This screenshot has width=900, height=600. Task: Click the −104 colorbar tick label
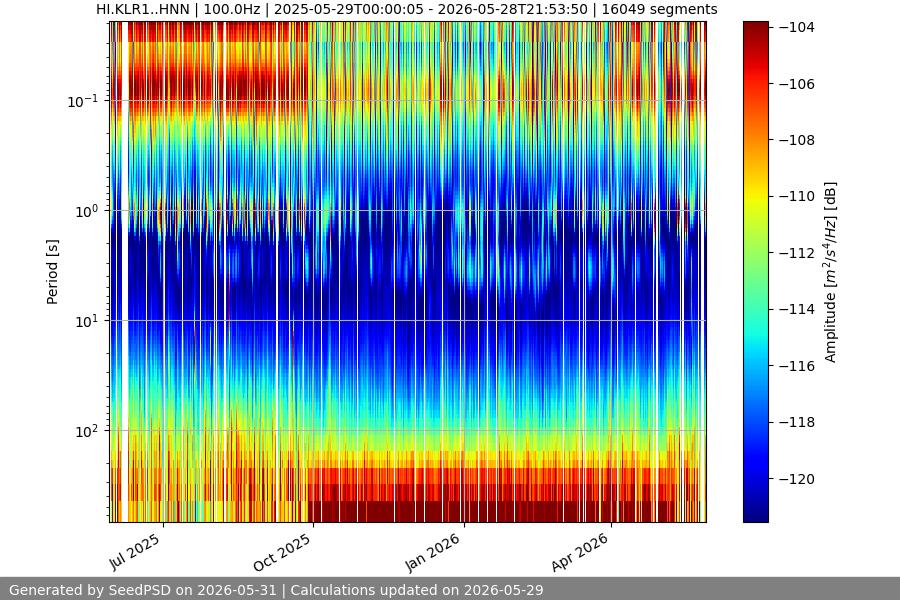(797, 27)
